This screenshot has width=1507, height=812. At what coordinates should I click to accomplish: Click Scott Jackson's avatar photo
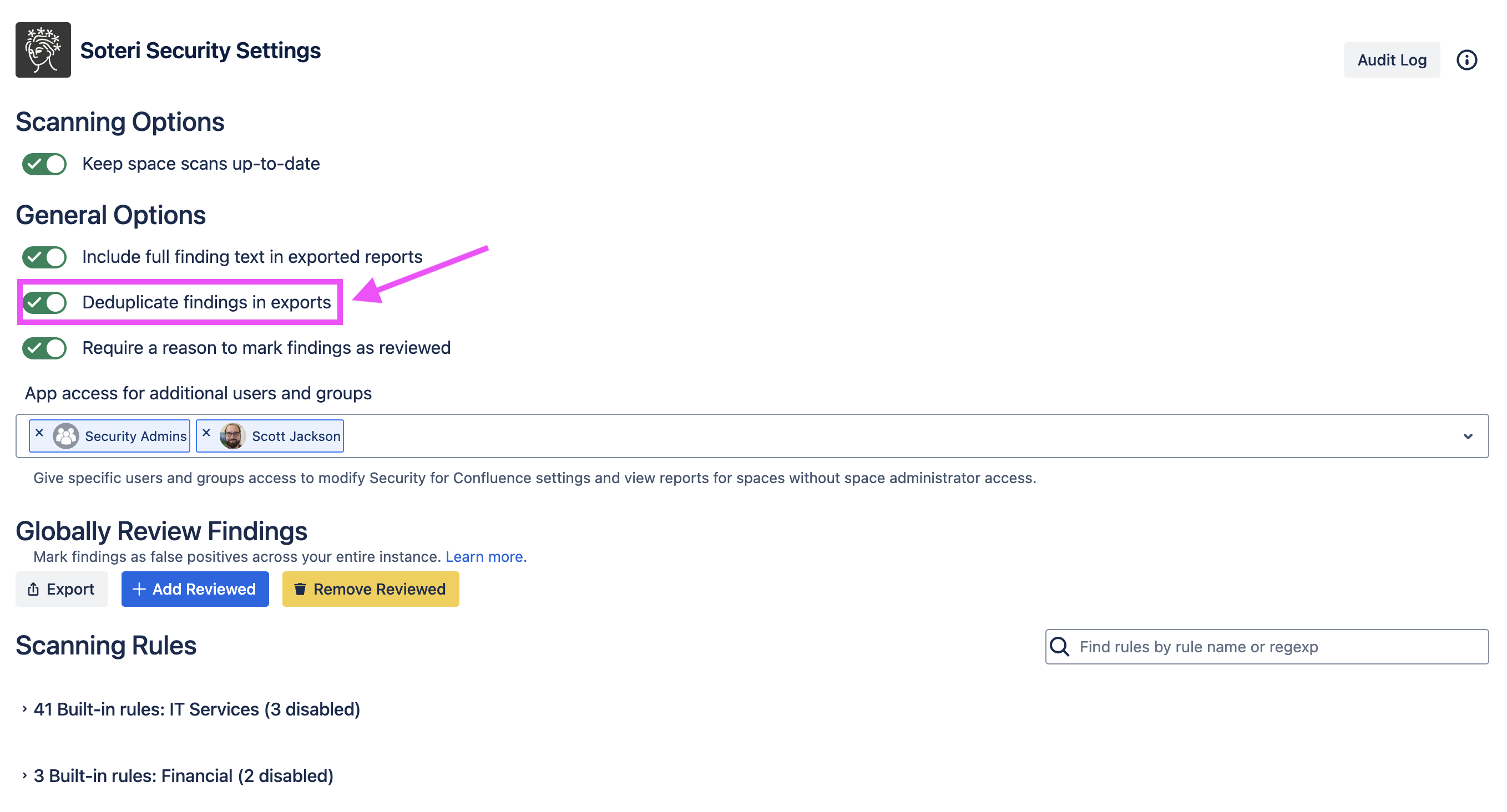point(232,436)
